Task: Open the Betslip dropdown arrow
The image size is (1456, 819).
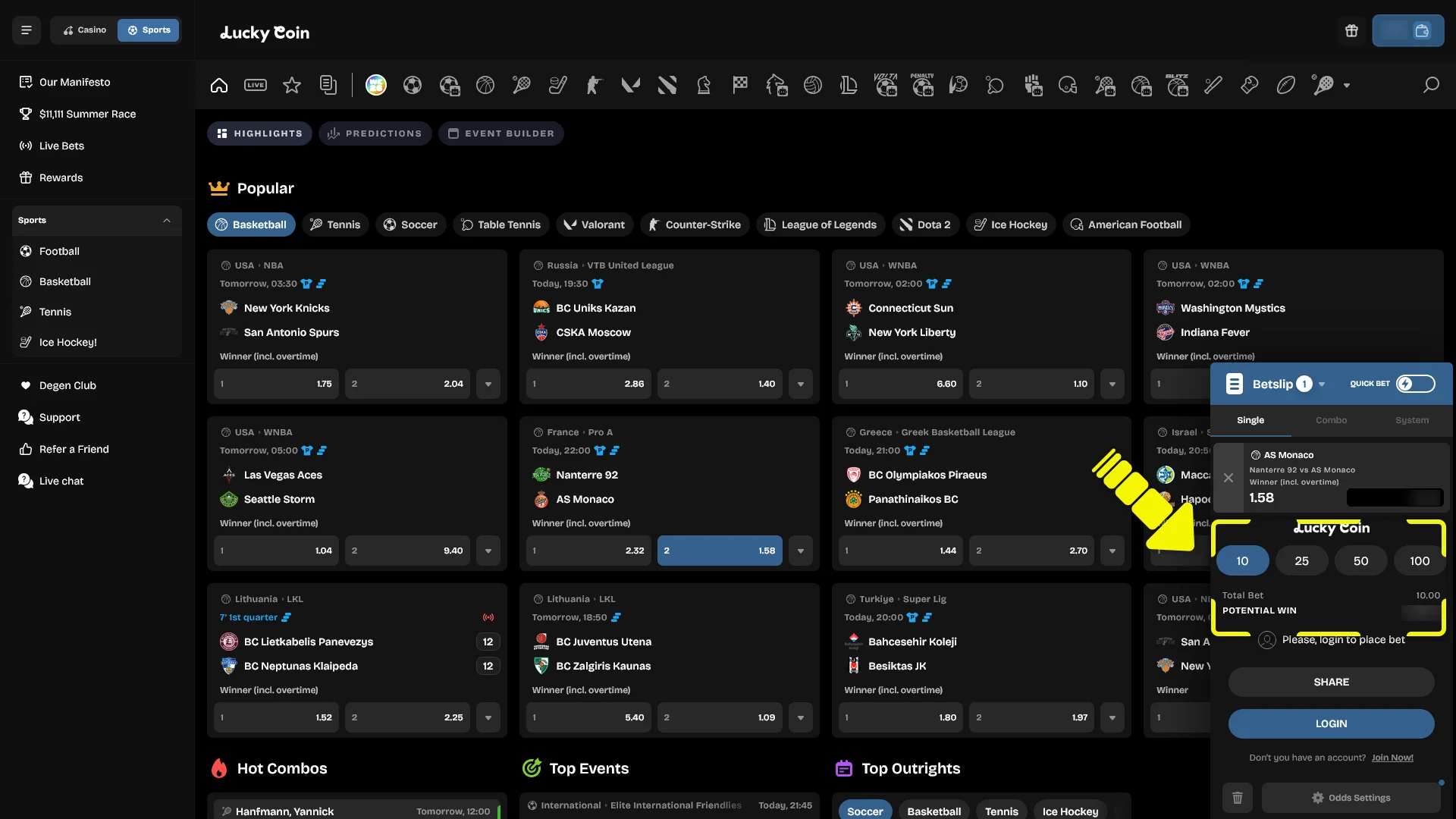Action: pyautogui.click(x=1322, y=384)
